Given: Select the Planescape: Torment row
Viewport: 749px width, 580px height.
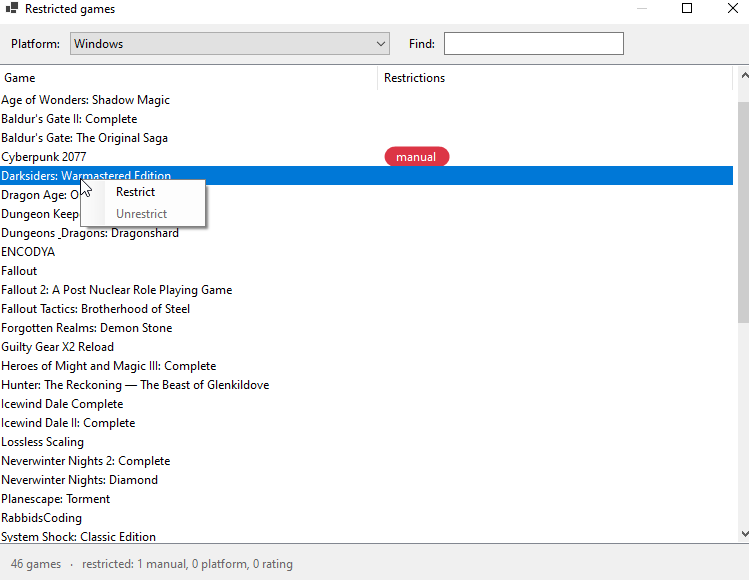Looking at the screenshot, I should [366, 499].
